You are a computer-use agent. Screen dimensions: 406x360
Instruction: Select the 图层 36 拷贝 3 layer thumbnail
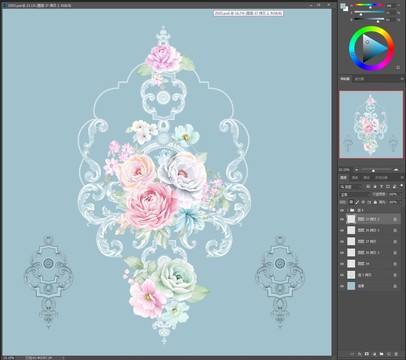coord(351,230)
